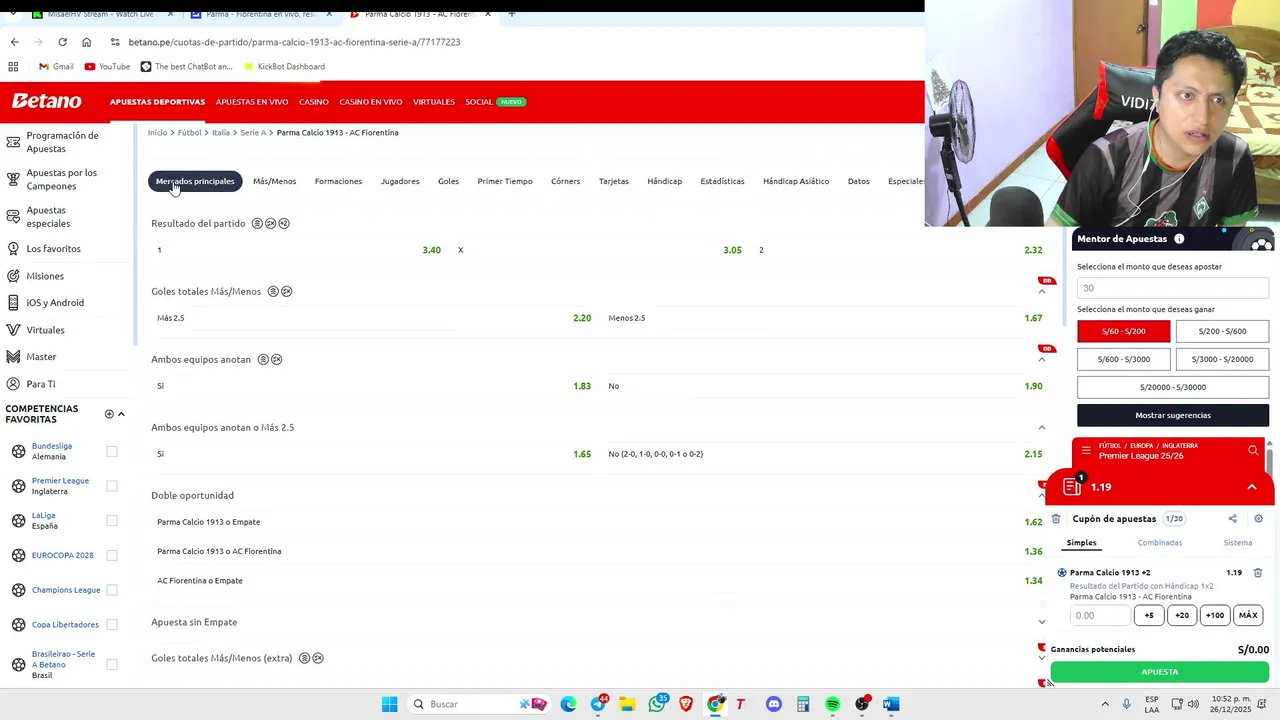The height and width of the screenshot is (720, 1280).
Task: Check the EUROCOPA 2028 checkbox
Action: tap(112, 555)
